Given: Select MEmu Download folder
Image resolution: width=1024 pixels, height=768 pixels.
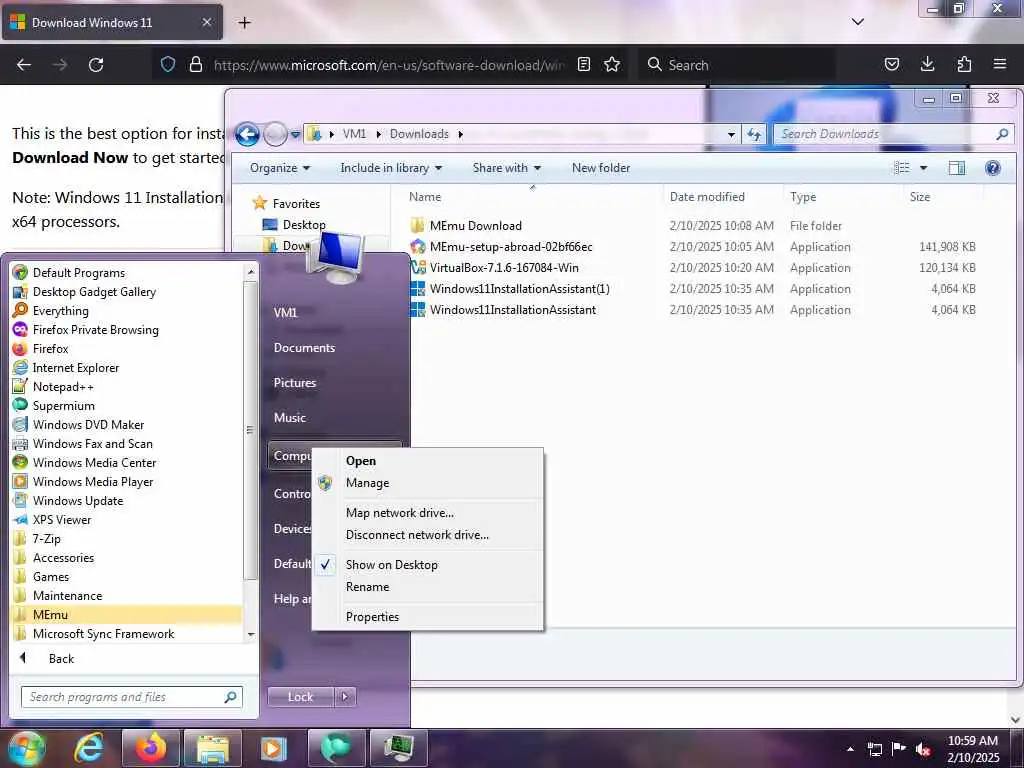Looking at the screenshot, I should click(475, 226).
